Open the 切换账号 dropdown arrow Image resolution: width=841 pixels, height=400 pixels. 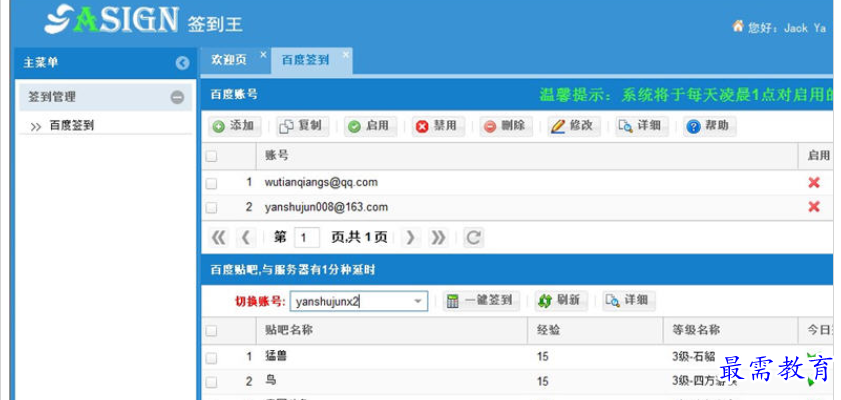point(418,301)
